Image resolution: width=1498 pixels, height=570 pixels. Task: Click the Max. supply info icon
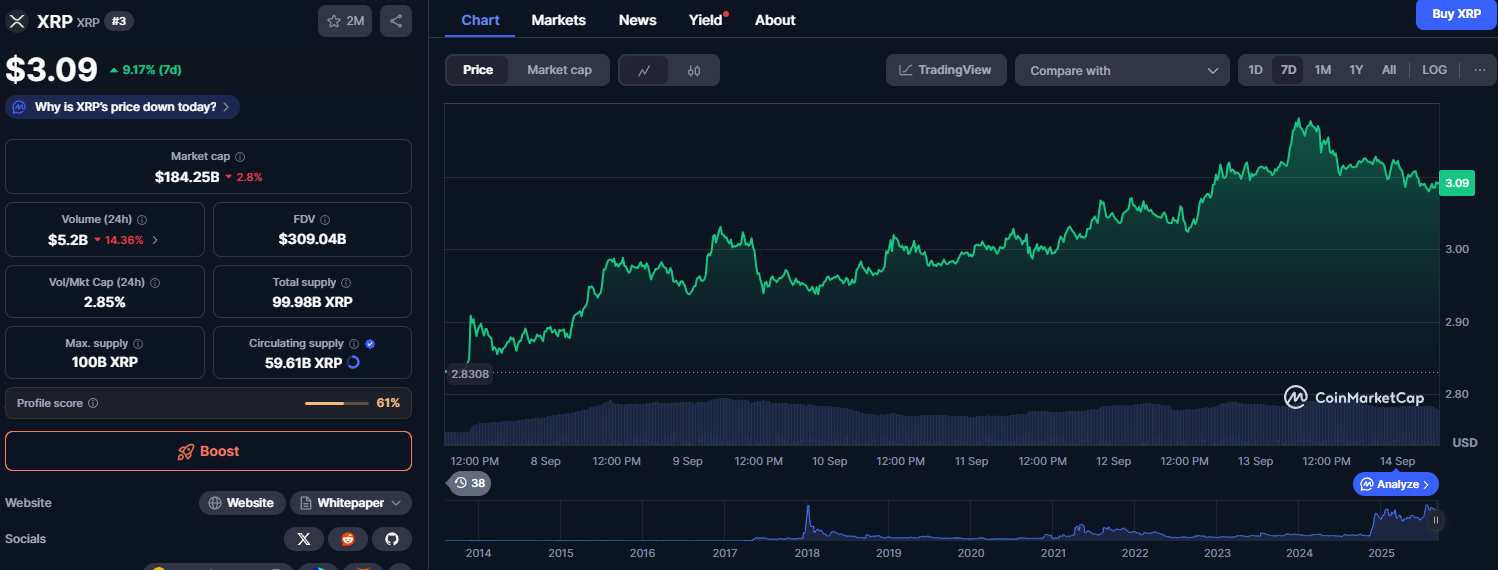138,344
